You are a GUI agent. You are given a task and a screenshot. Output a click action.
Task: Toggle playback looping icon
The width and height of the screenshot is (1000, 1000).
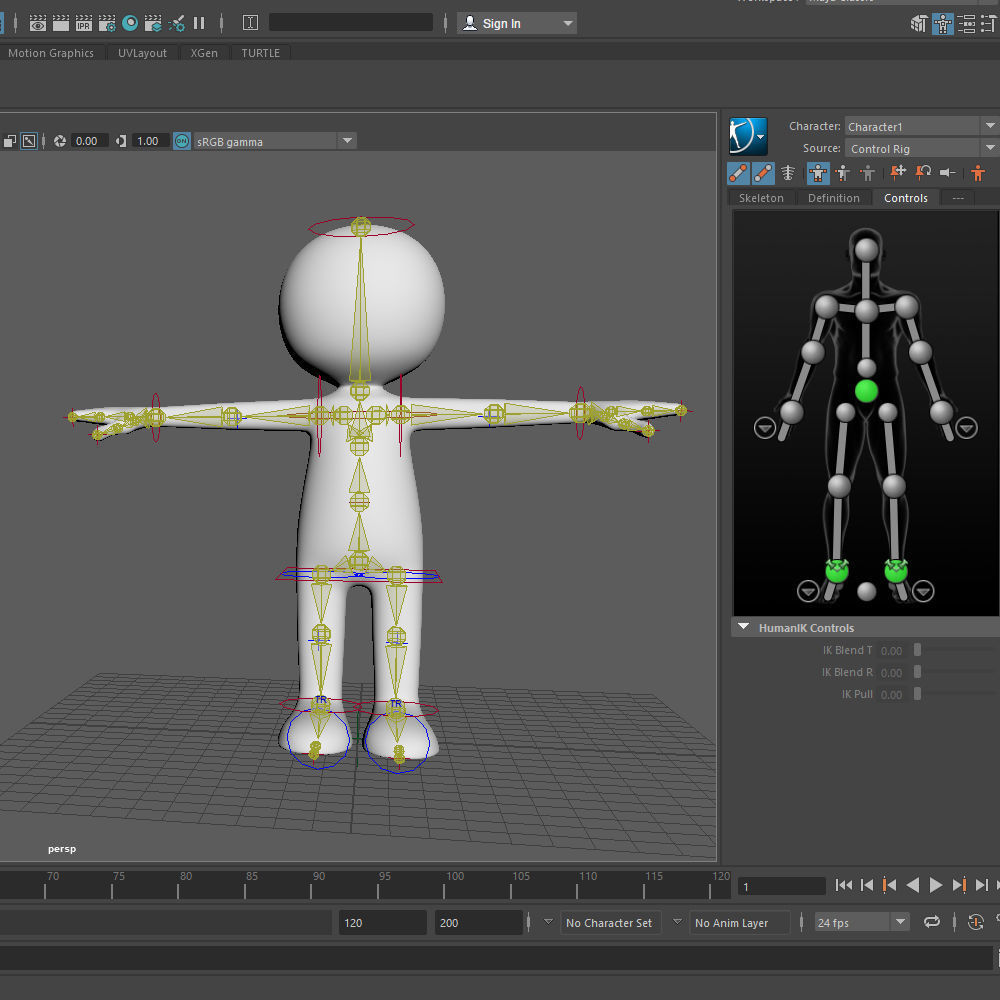coord(932,922)
